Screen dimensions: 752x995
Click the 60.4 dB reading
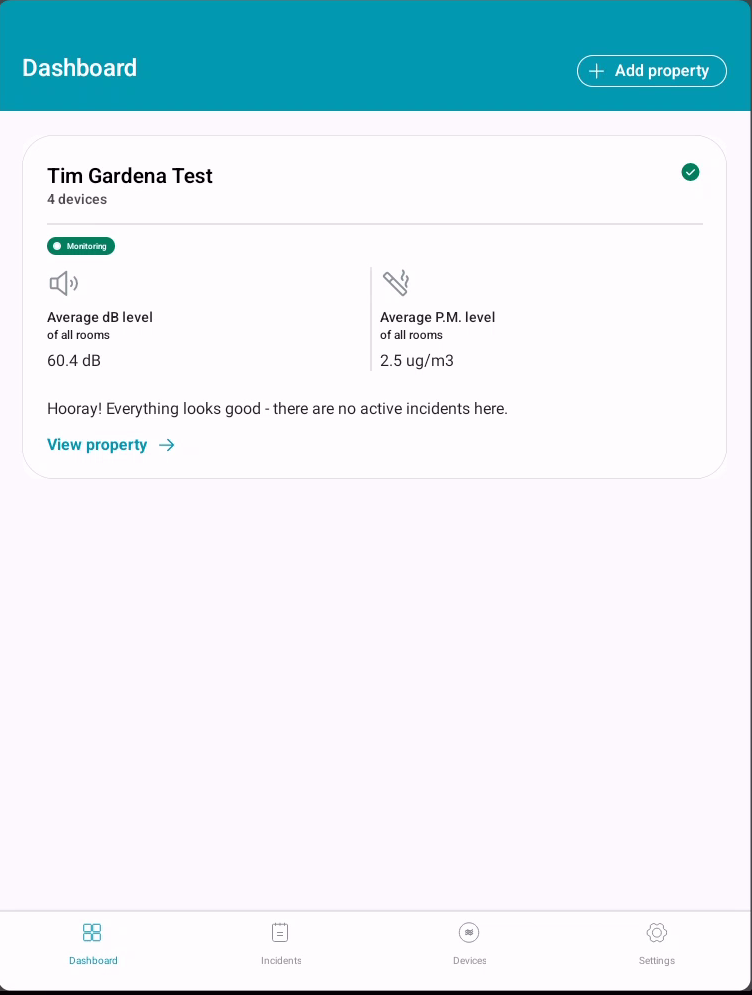tap(74, 361)
